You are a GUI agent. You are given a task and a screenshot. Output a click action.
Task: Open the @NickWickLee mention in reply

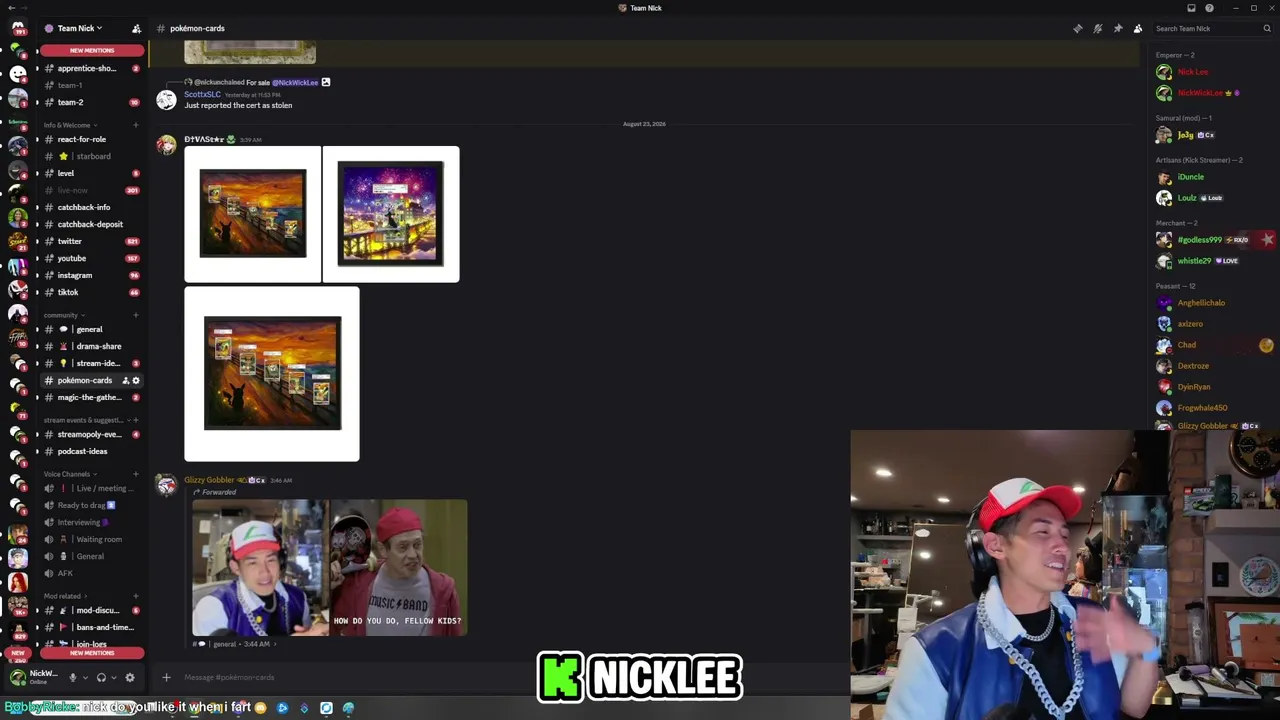[295, 82]
